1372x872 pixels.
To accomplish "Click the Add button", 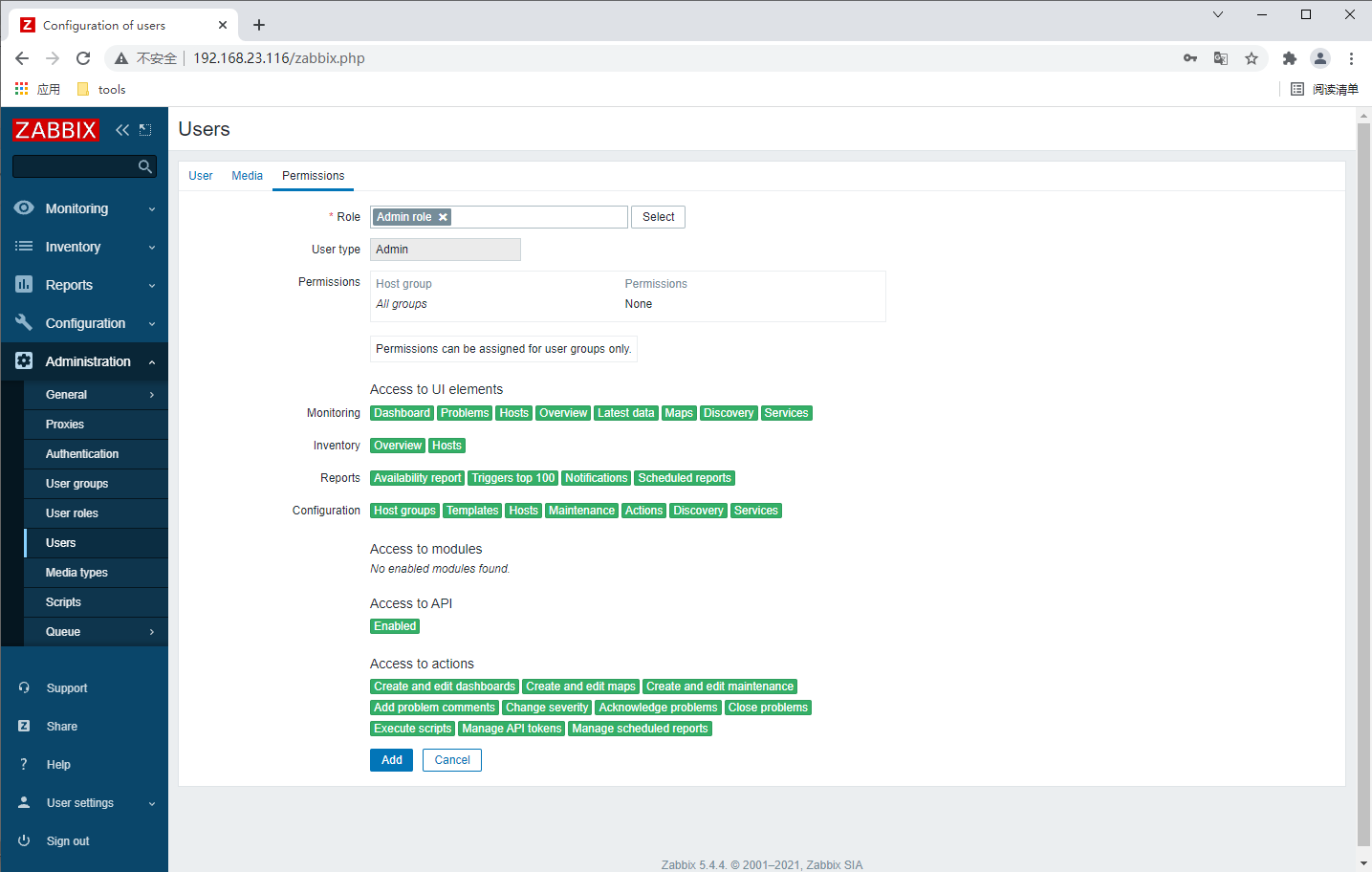I will [391, 759].
